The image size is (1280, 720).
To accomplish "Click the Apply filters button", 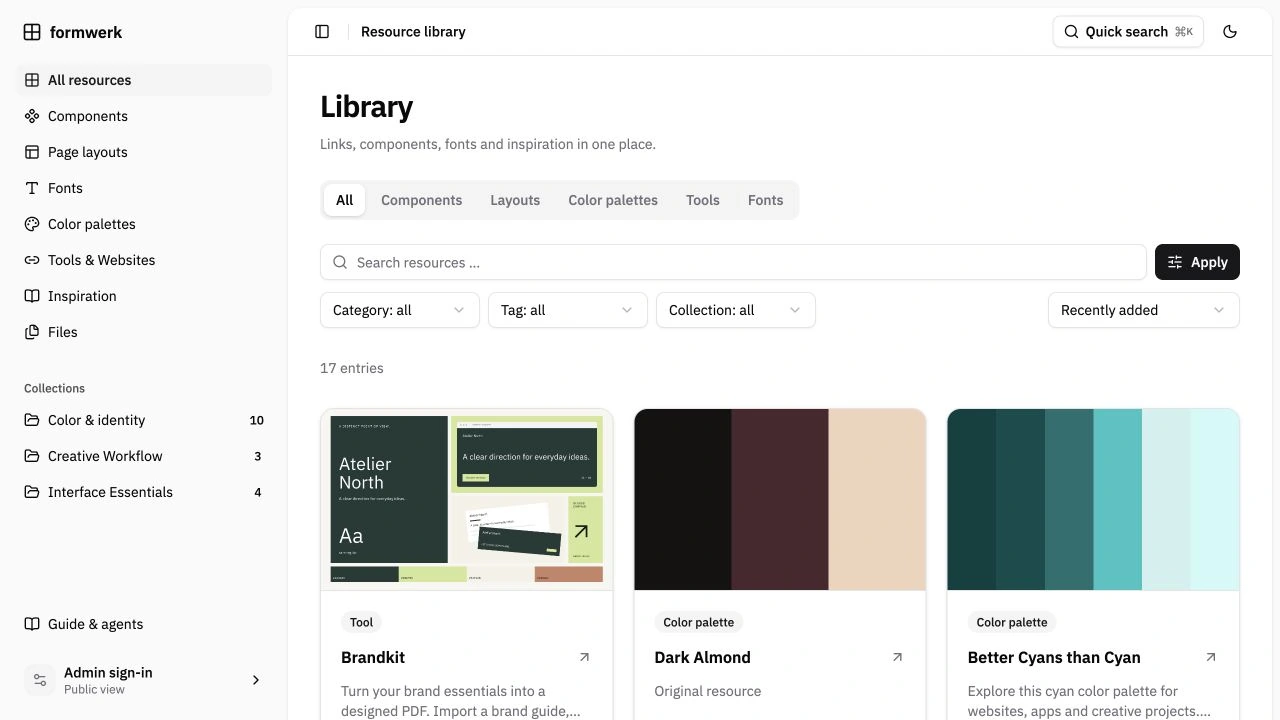I will point(1197,262).
